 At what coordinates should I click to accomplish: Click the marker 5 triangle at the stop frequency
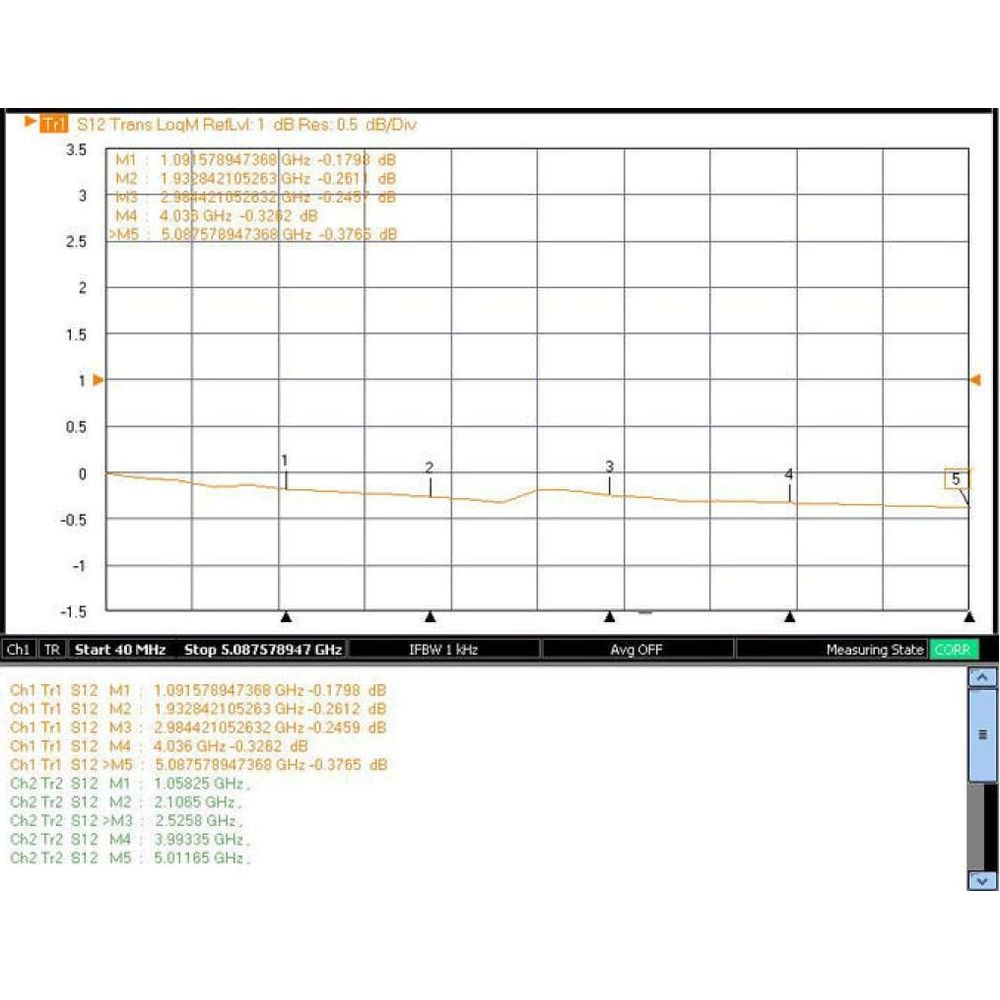[x=969, y=617]
